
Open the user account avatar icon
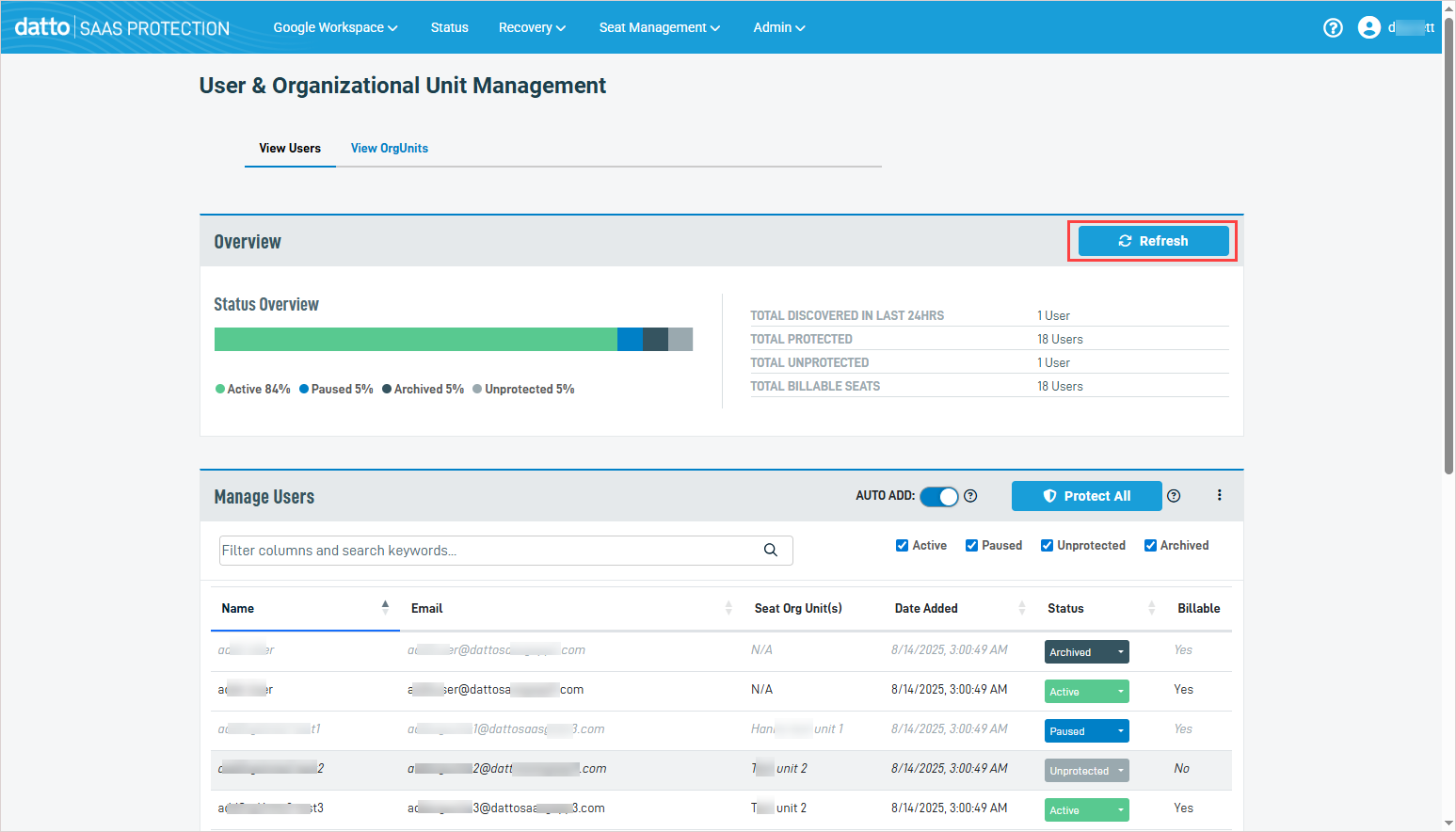1369,27
